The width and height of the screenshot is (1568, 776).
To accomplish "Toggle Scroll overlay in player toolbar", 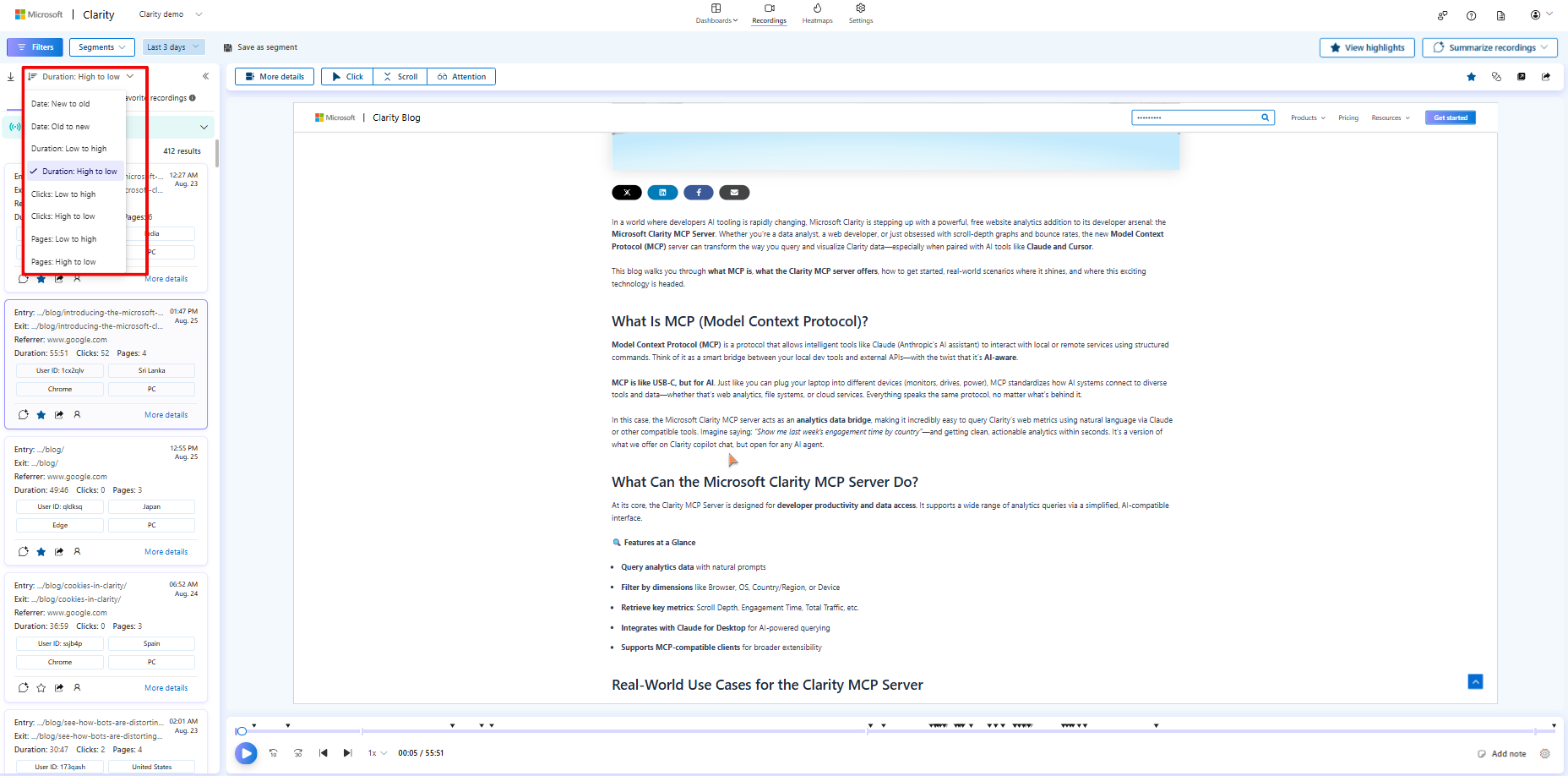I will [400, 77].
